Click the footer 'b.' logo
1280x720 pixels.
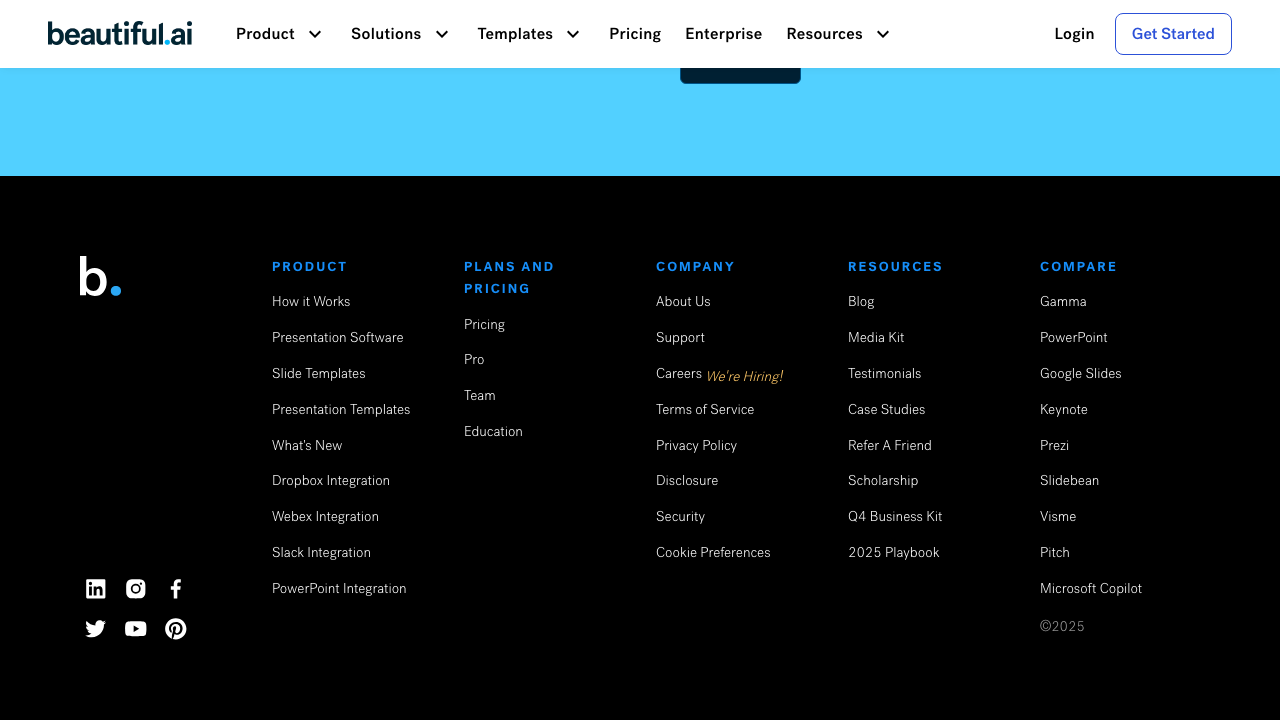coord(100,277)
